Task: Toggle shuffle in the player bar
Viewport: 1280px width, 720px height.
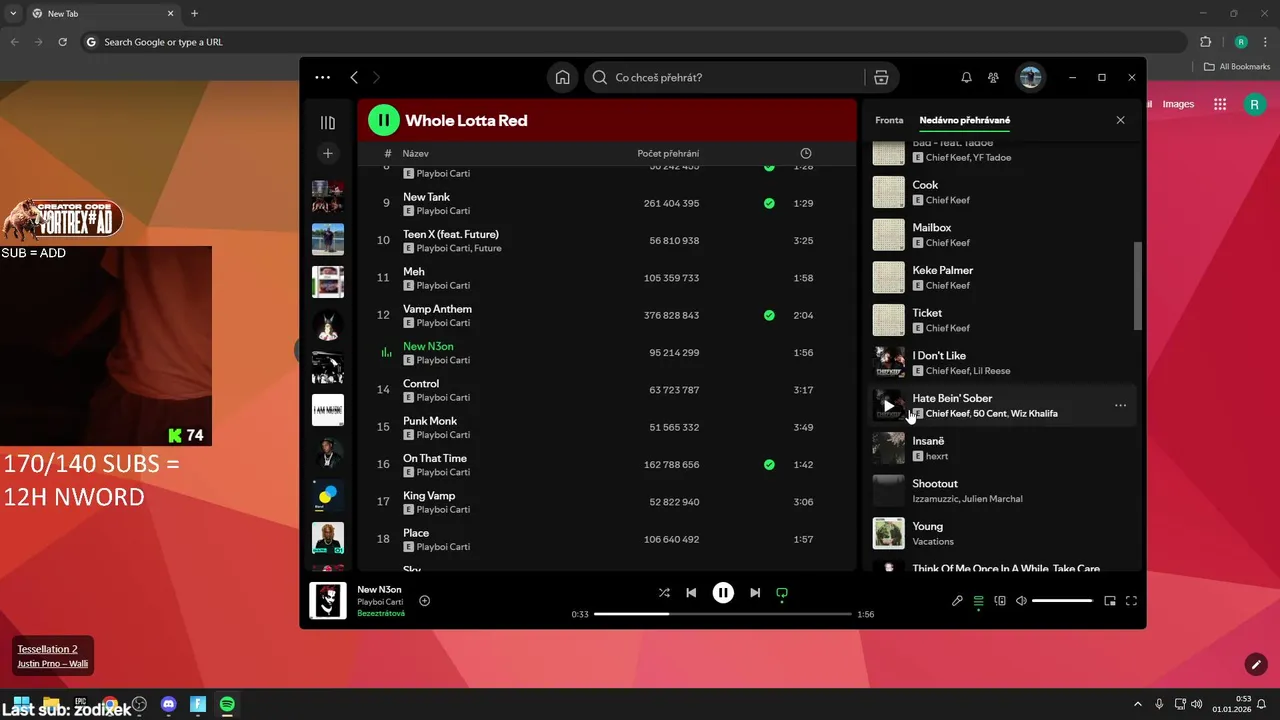Action: point(664,593)
